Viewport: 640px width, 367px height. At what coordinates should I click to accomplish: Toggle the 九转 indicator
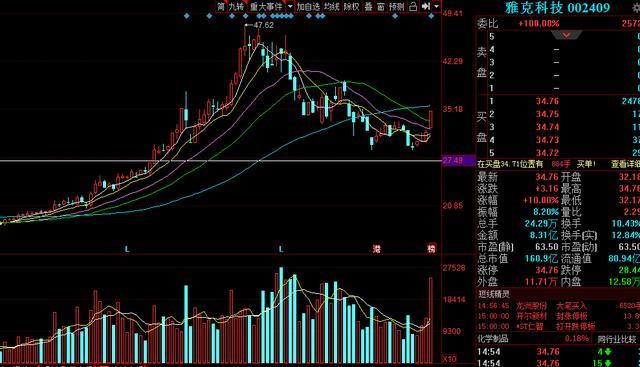tap(236, 7)
